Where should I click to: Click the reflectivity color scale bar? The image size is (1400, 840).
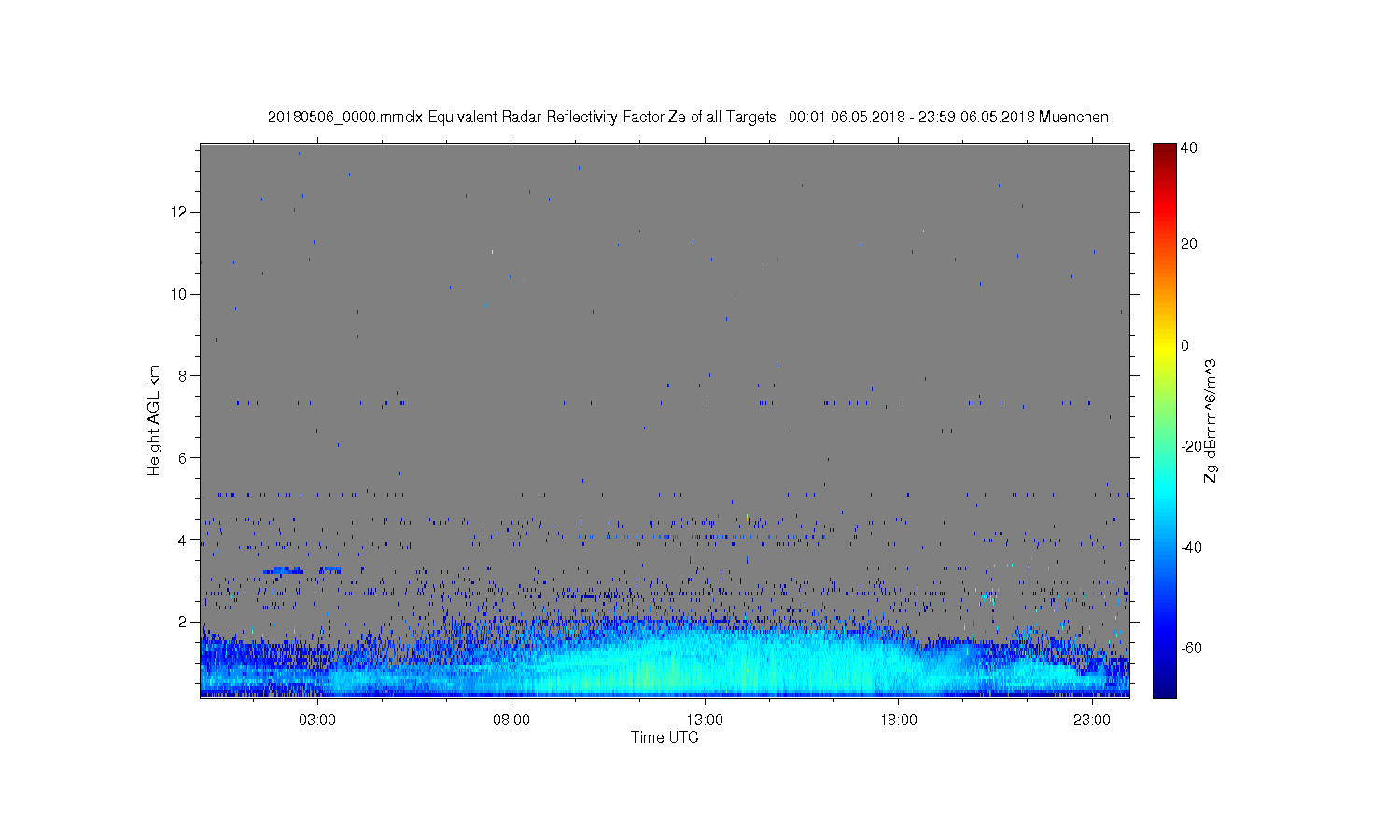[1164, 420]
